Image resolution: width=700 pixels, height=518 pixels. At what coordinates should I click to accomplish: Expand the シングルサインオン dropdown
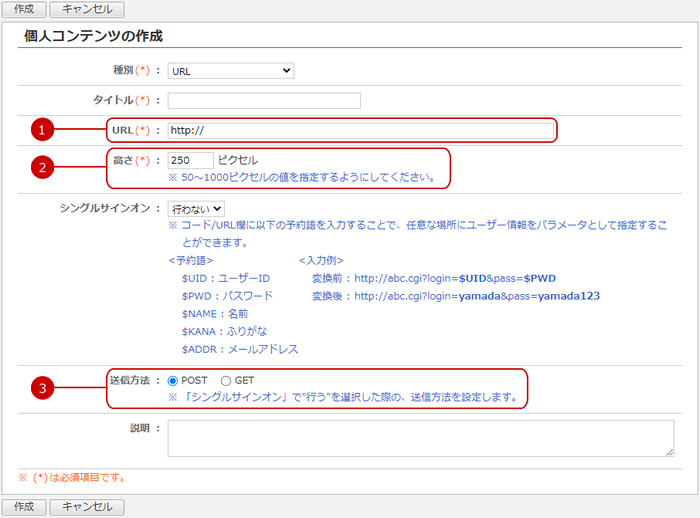coord(196,209)
